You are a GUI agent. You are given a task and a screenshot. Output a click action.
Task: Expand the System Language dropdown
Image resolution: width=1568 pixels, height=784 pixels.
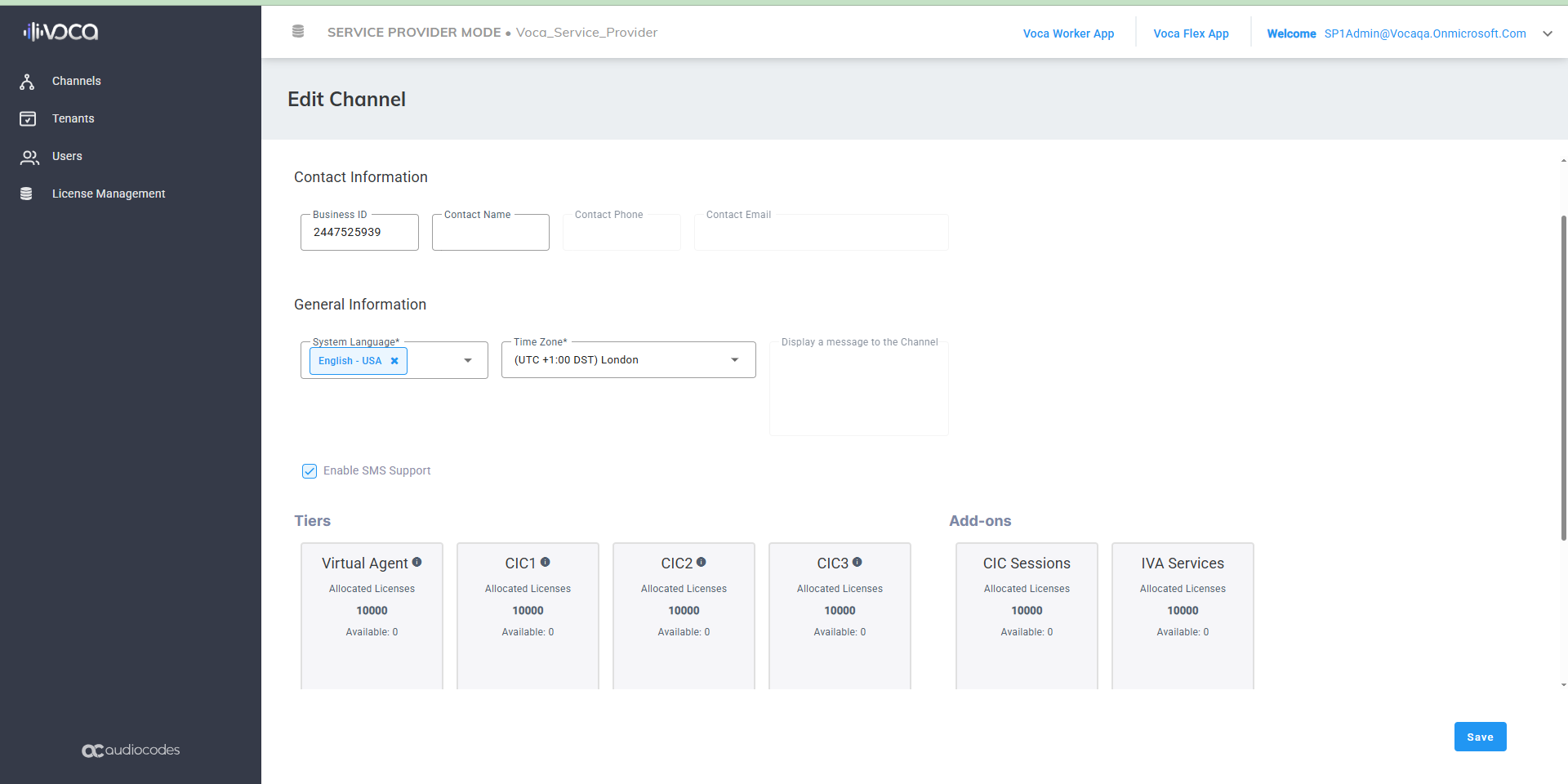tap(468, 361)
